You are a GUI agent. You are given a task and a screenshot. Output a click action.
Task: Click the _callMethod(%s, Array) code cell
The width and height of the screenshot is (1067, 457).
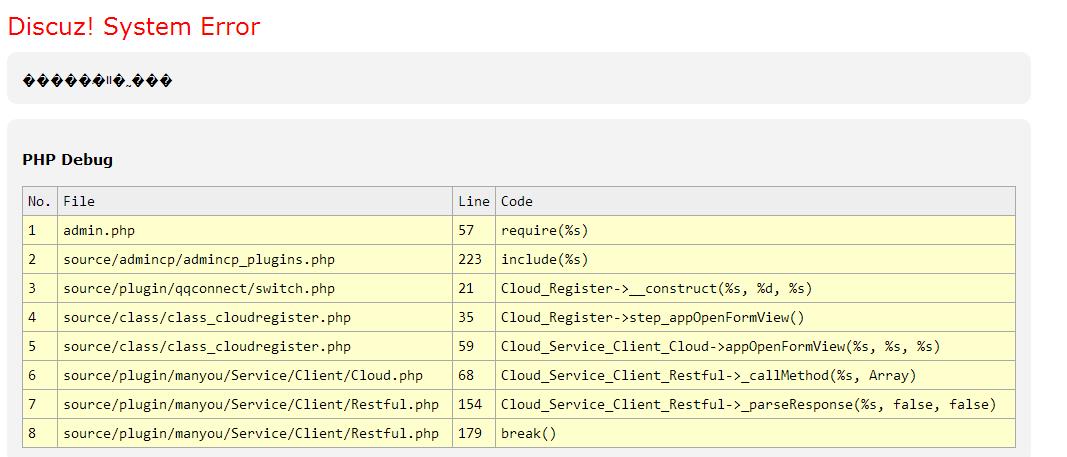[708, 375]
